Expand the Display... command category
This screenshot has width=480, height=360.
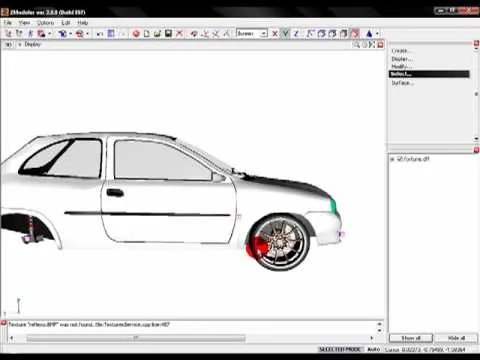(x=402, y=59)
